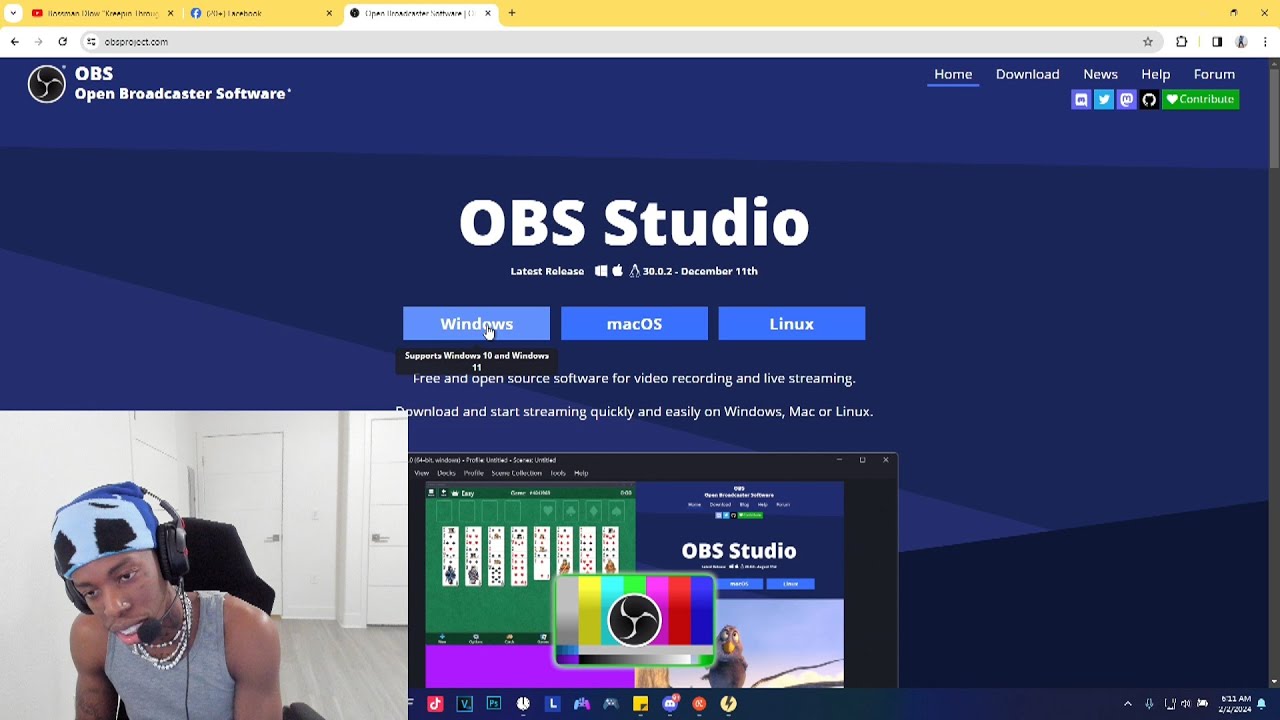Open the TikTok taskbar icon
This screenshot has height=720, width=1280.
[x=435, y=704]
